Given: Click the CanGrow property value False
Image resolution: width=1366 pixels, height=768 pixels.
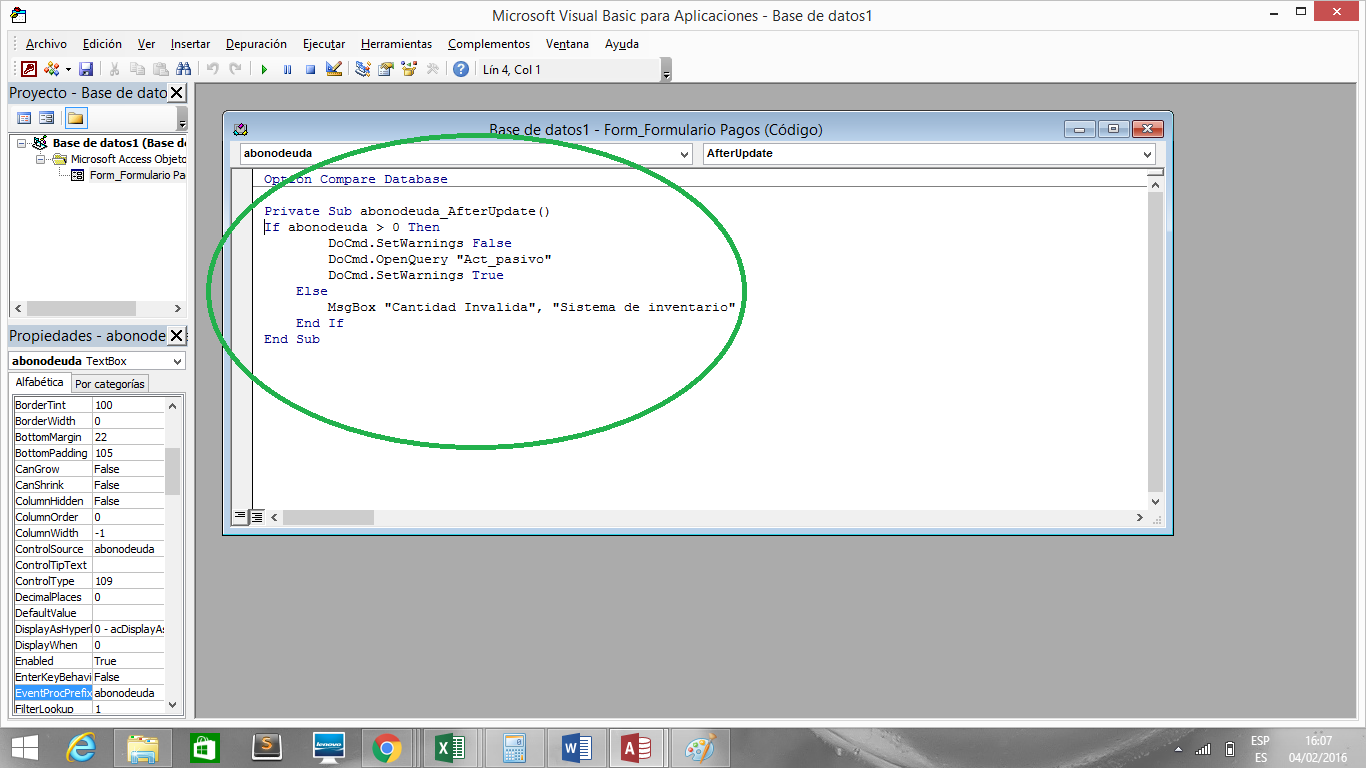Looking at the screenshot, I should coord(128,469).
